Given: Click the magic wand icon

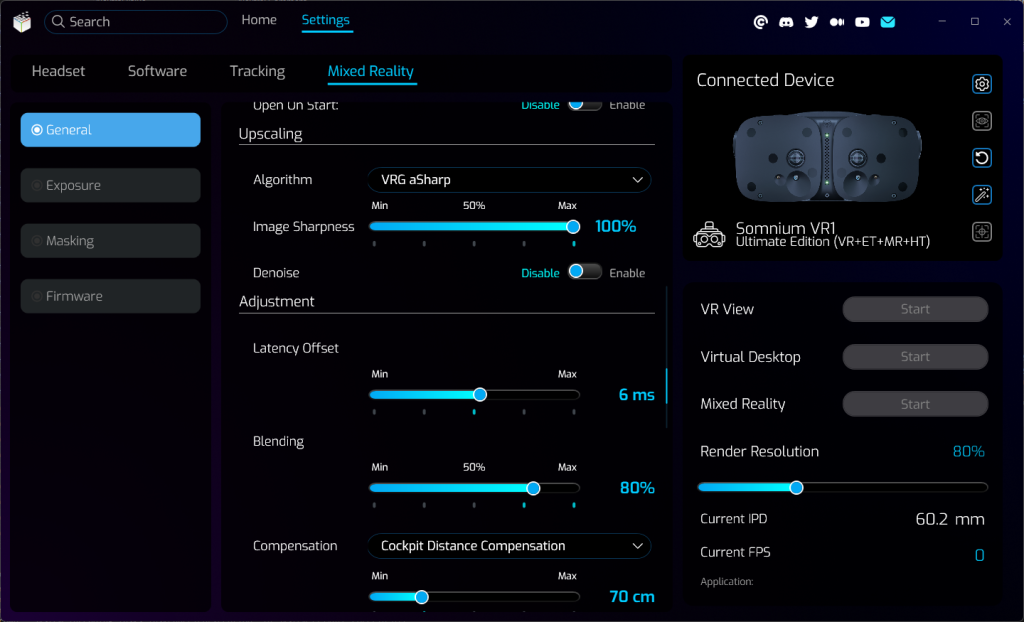Looking at the screenshot, I should [982, 195].
